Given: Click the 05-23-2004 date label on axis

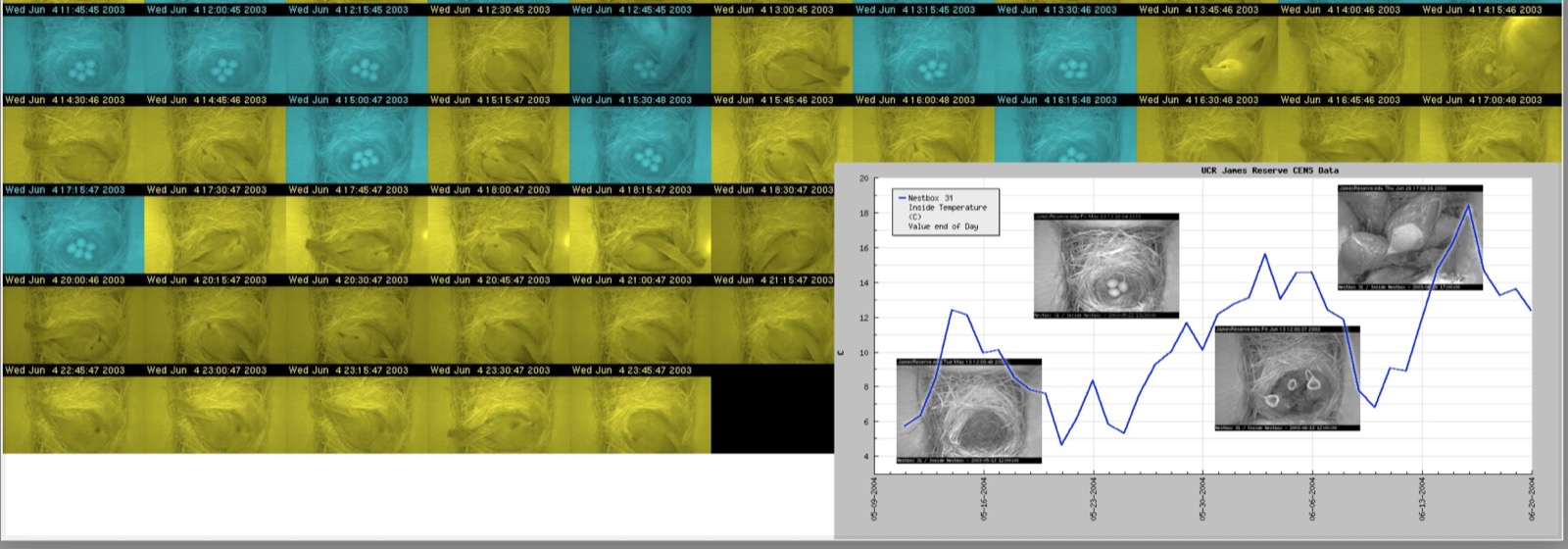Looking at the screenshot, I should coord(1094,498).
